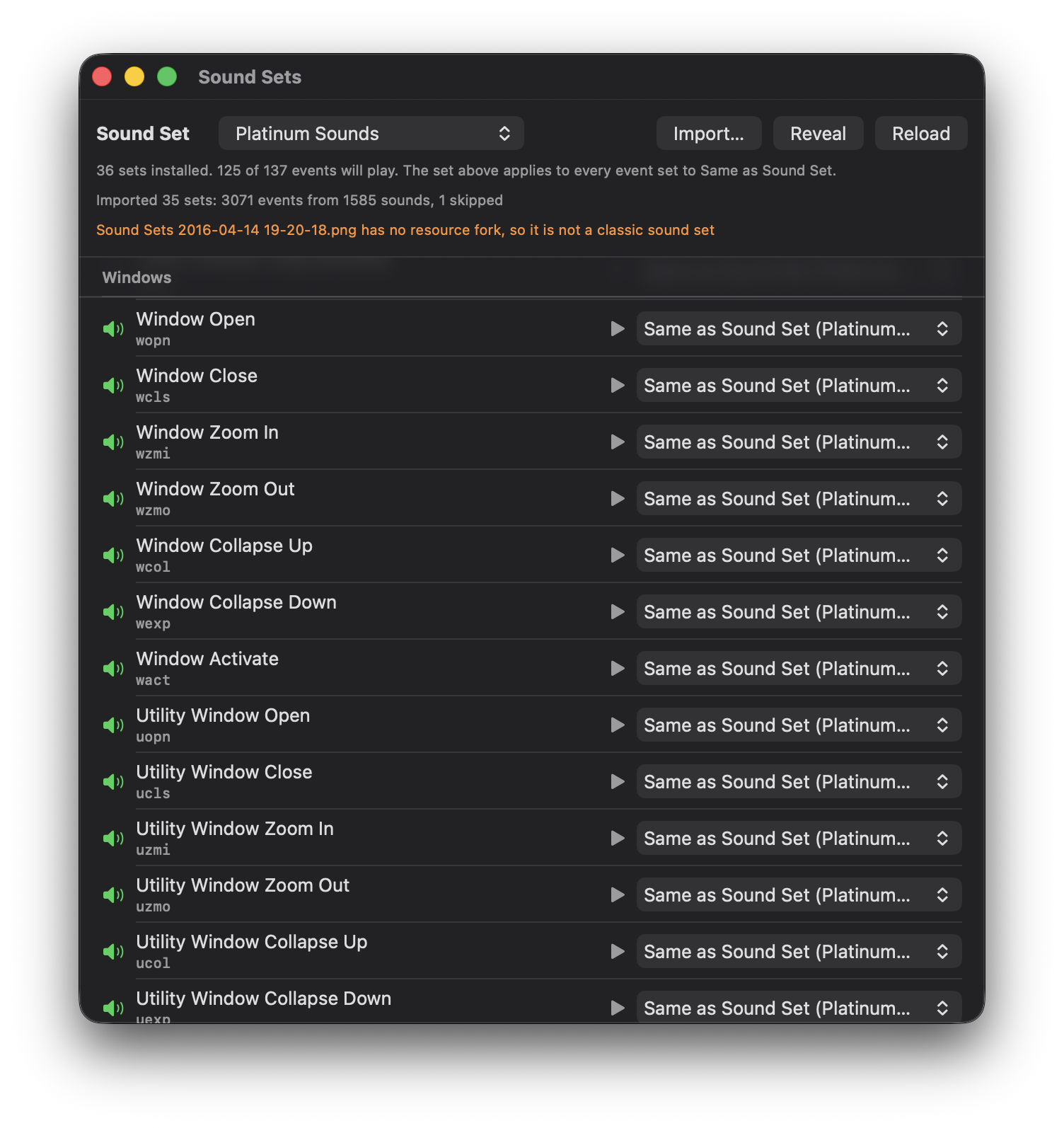
Task: Select the Window Open event label
Action: pos(196,319)
